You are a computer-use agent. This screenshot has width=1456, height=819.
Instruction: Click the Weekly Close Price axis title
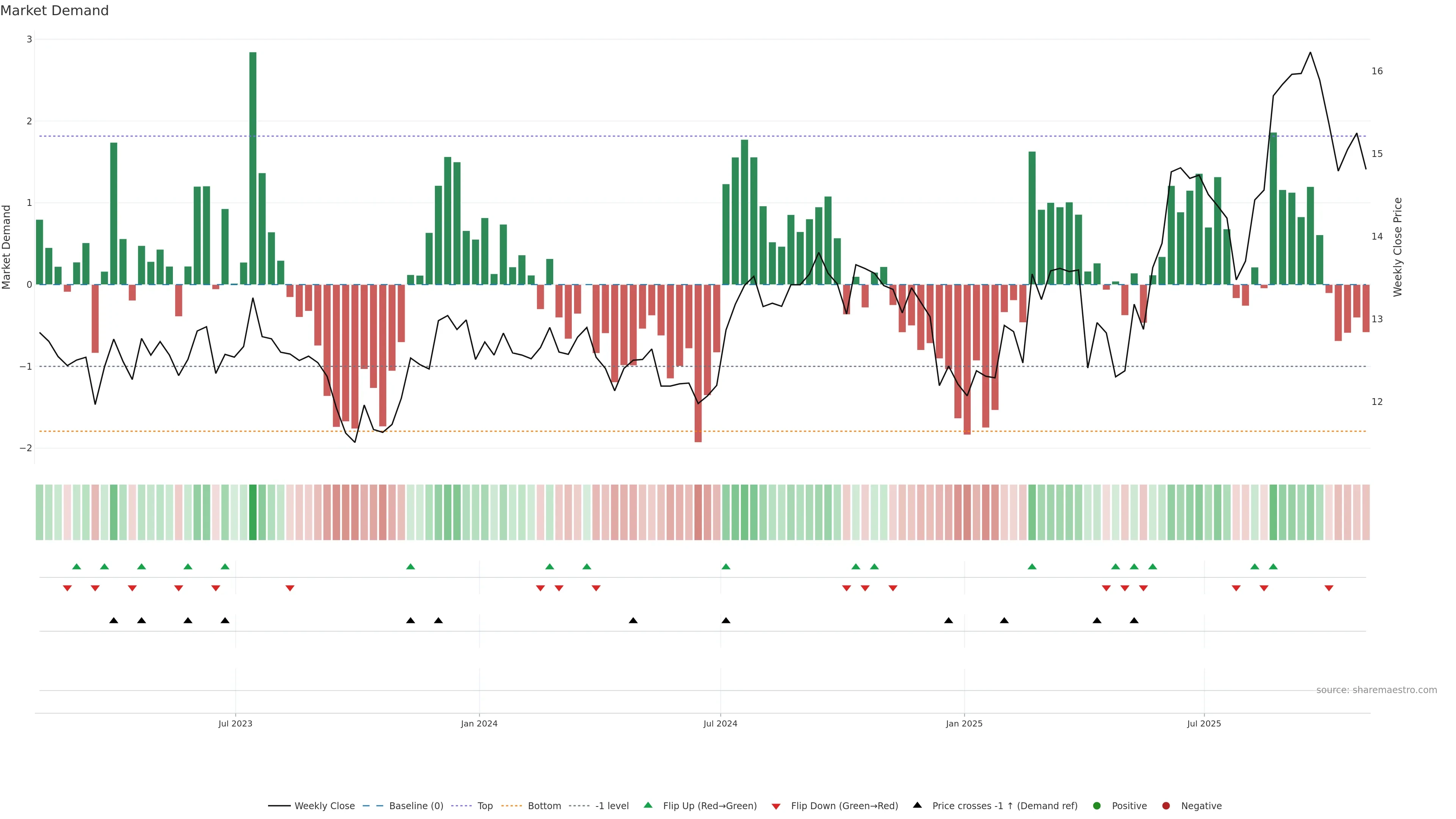[1398, 247]
